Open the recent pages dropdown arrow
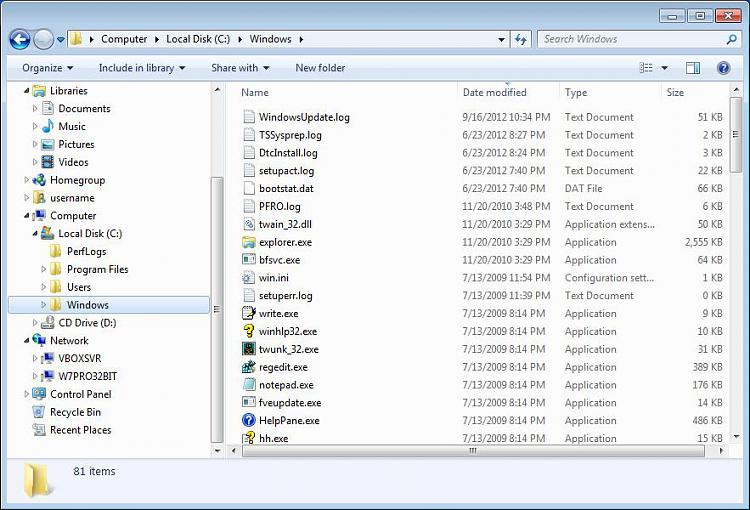 [61, 40]
